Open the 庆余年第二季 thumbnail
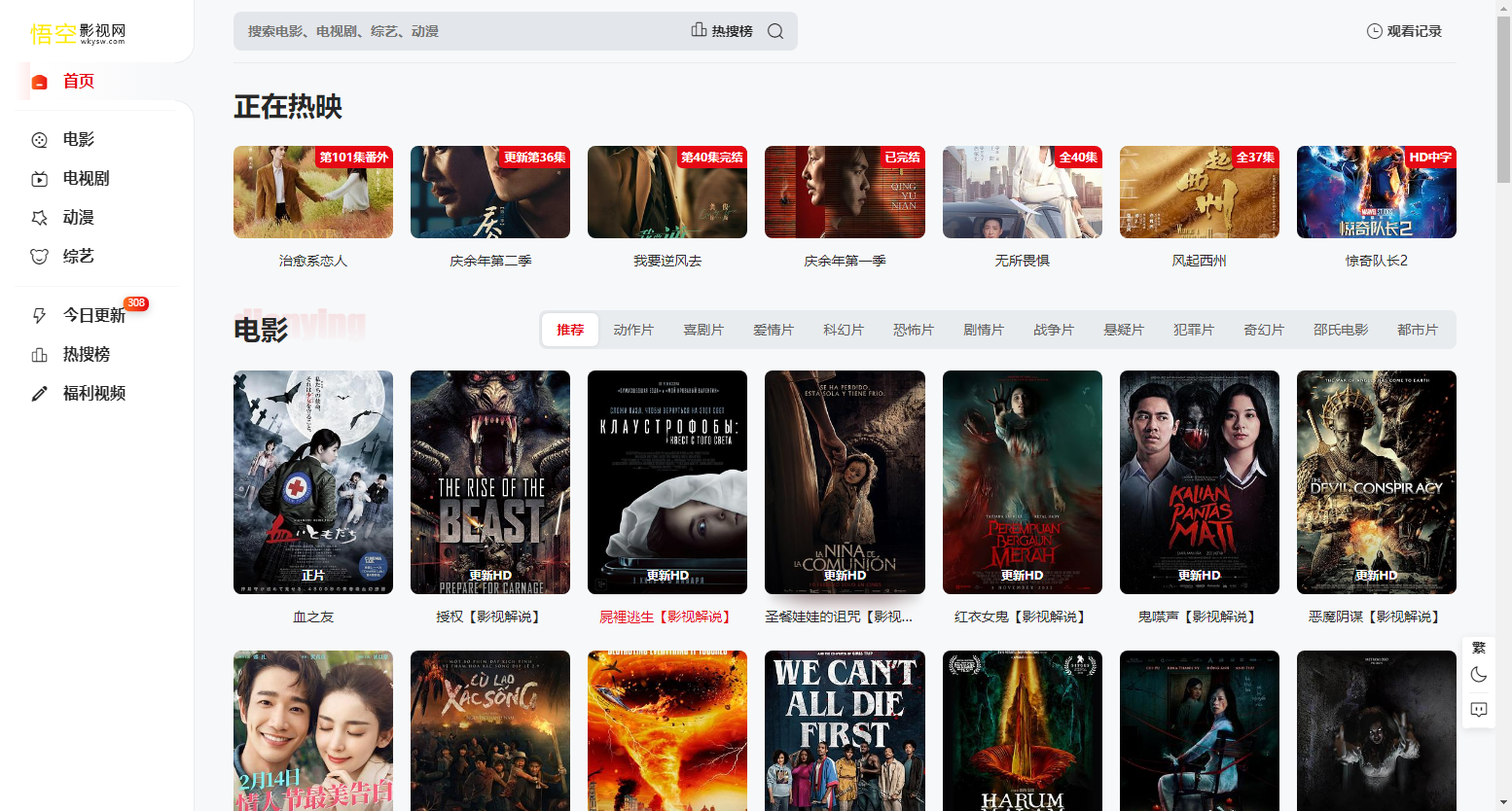Image resolution: width=1512 pixels, height=811 pixels. pyautogui.click(x=490, y=193)
